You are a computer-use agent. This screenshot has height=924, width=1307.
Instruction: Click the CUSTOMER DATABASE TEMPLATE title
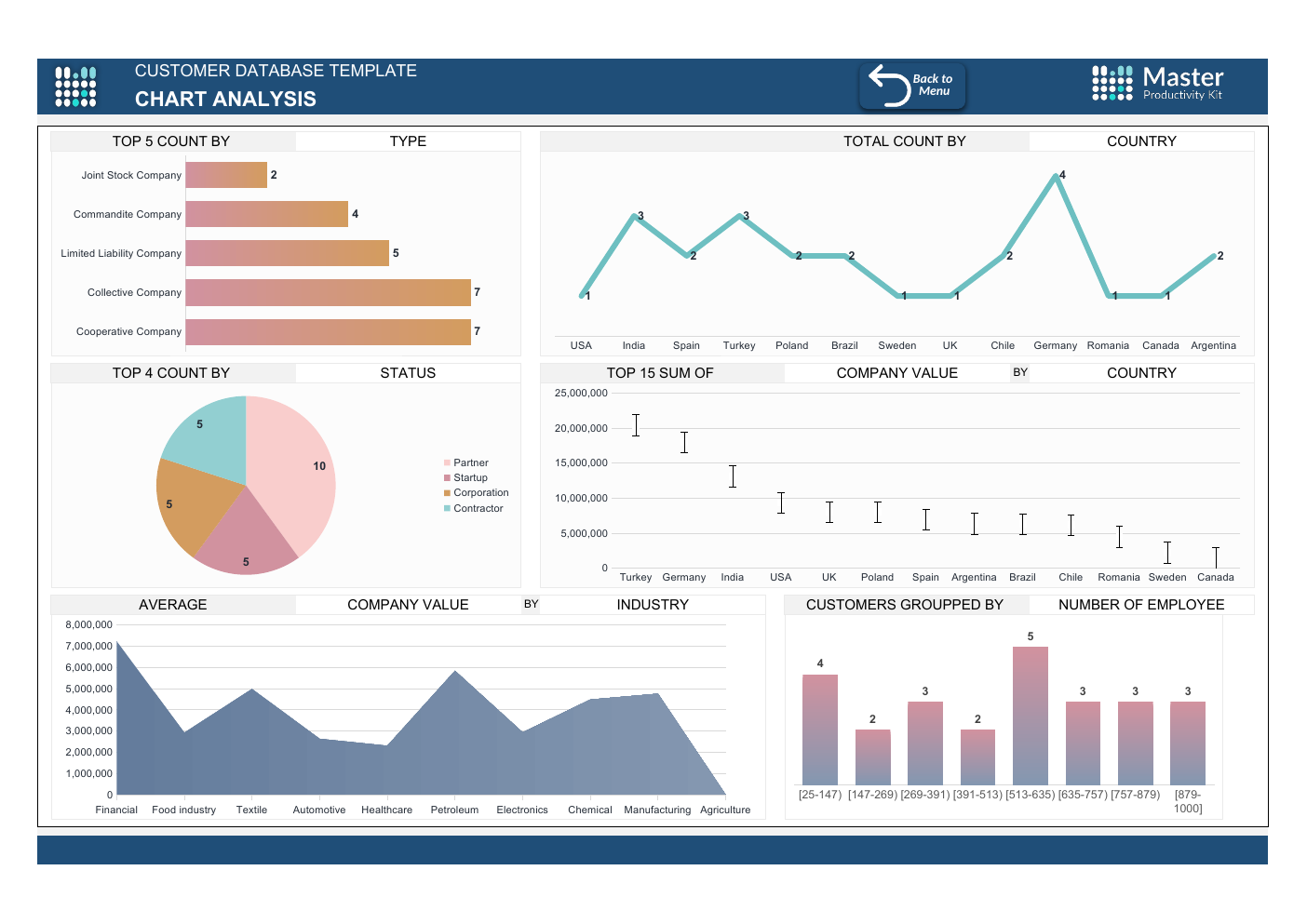pos(276,71)
